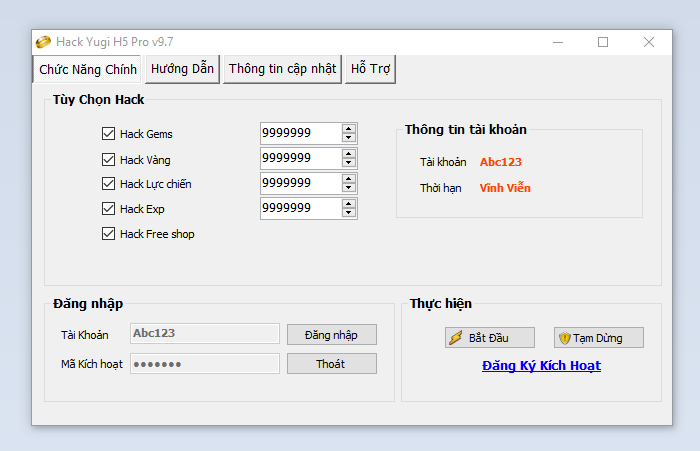Viewport: 700px width, 451px height.
Task: Click the Bắt Đầu button with pencil icon
Action: (x=490, y=338)
